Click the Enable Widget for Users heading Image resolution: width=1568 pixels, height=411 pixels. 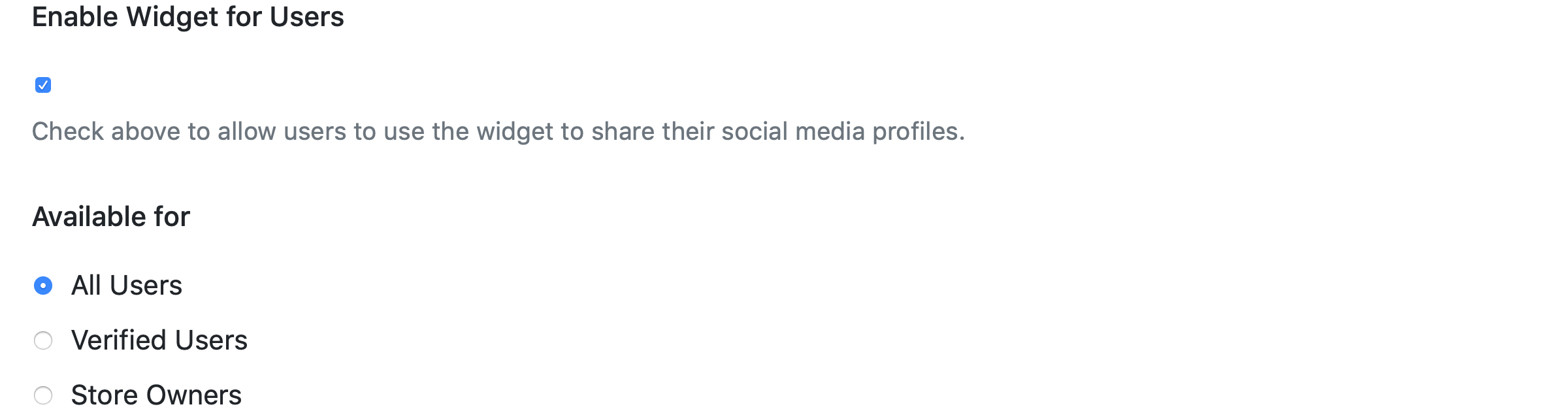[188, 16]
